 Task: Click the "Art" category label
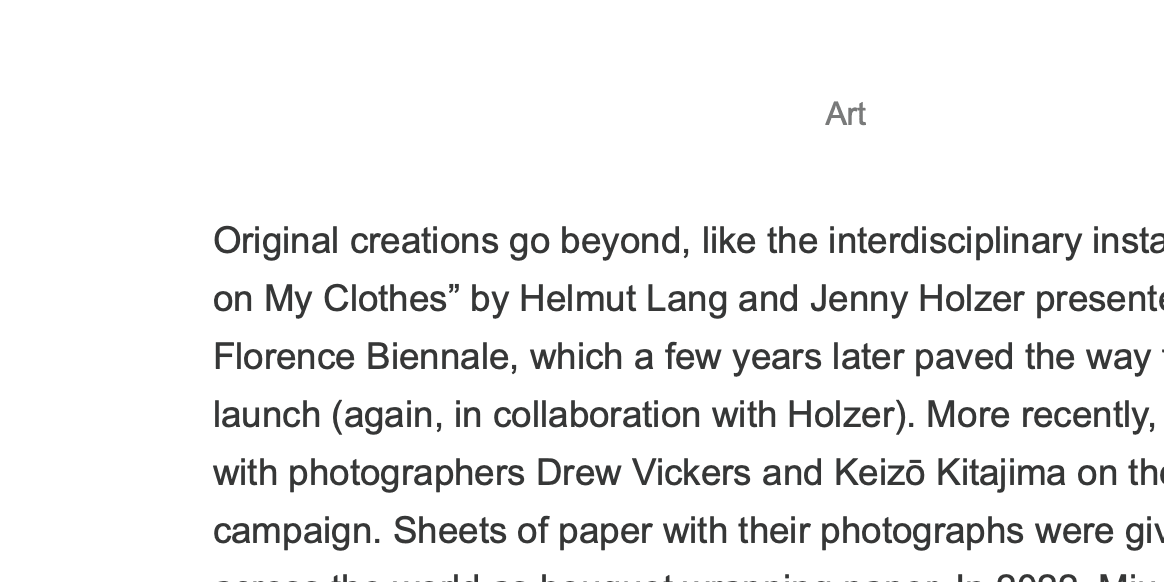coord(845,115)
